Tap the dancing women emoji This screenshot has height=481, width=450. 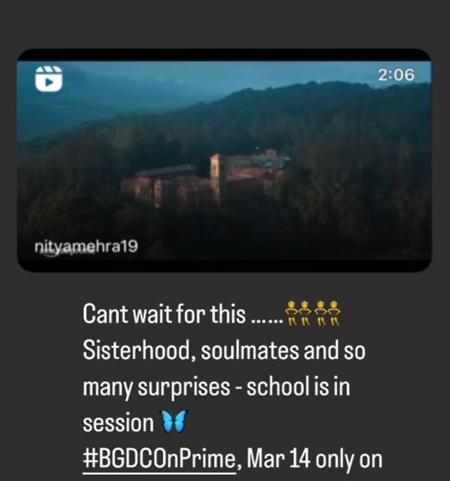tap(312, 313)
